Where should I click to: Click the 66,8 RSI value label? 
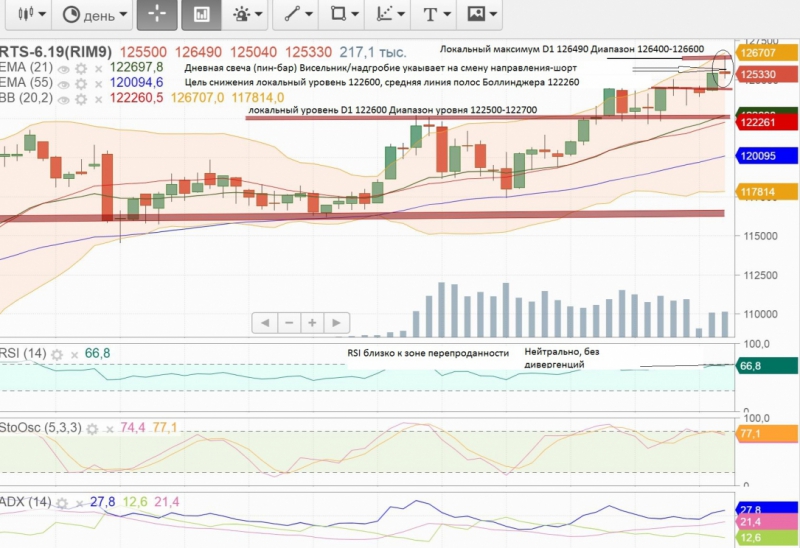tap(766, 366)
